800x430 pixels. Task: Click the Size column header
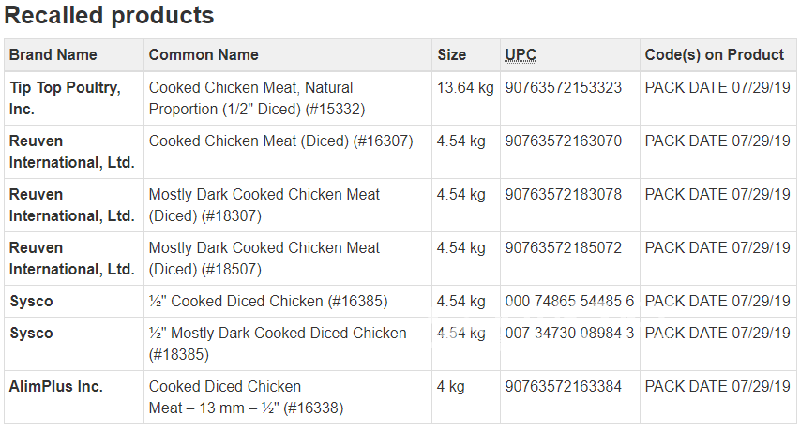click(x=452, y=55)
